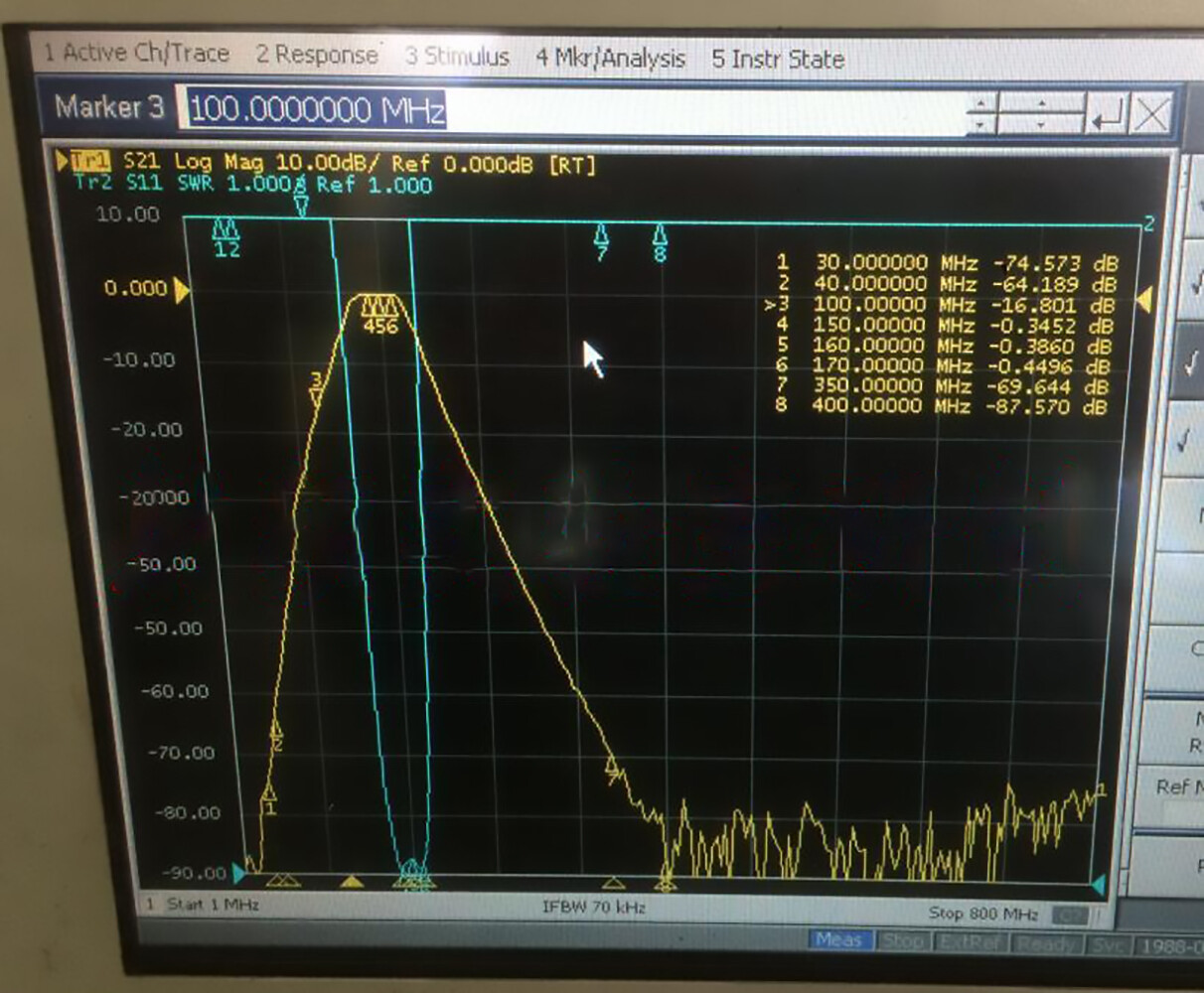Click the trace 2 number at the graph's top-right corner

click(1148, 223)
